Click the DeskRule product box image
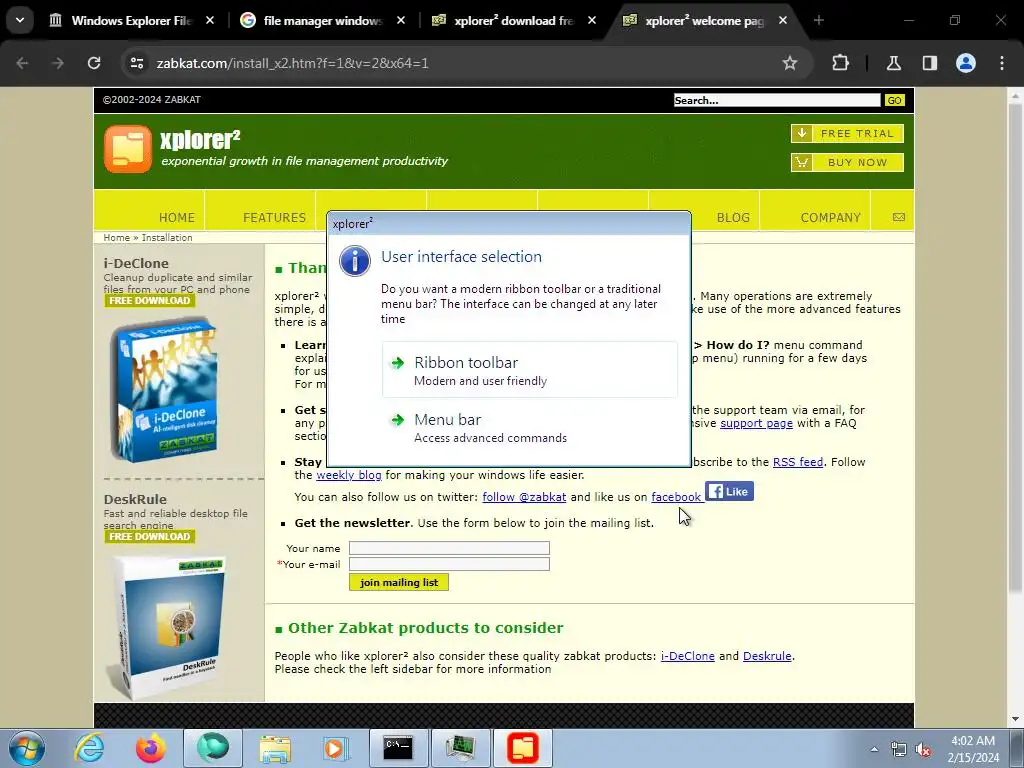Image resolution: width=1024 pixels, height=768 pixels. (168, 627)
